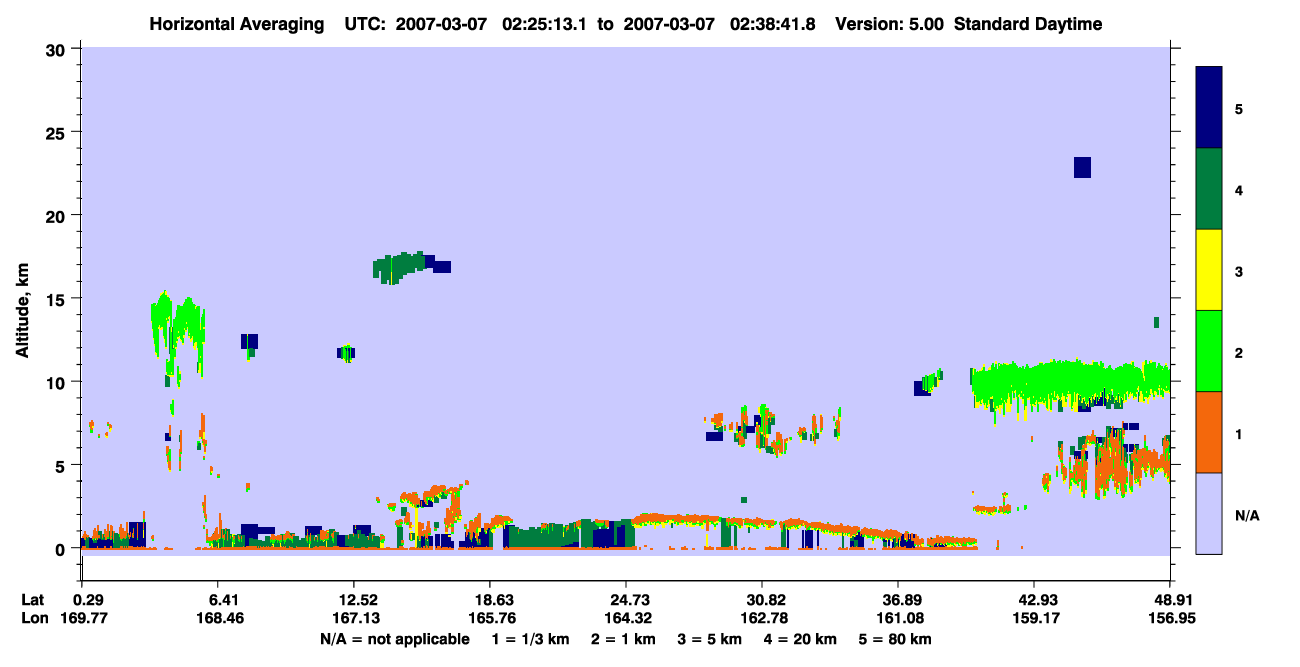Viewport: 1300px width, 667px height.
Task: Click longitude value 162.78
Action: tap(762, 619)
